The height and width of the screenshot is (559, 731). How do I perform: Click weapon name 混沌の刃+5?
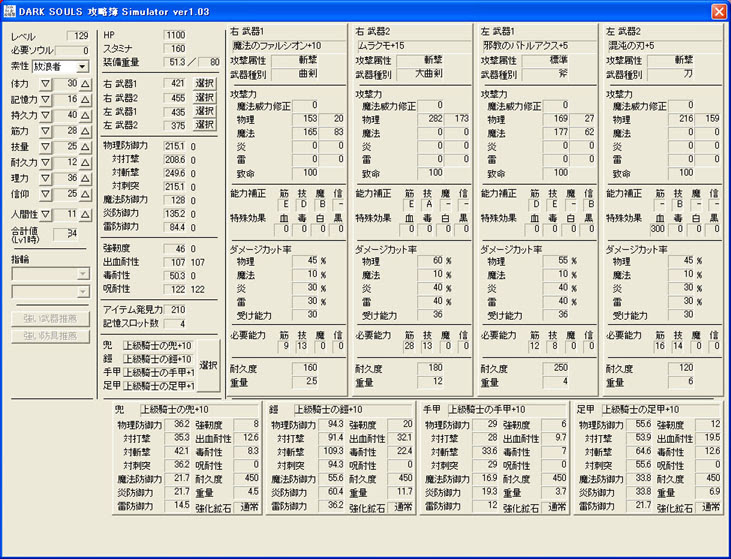[665, 46]
